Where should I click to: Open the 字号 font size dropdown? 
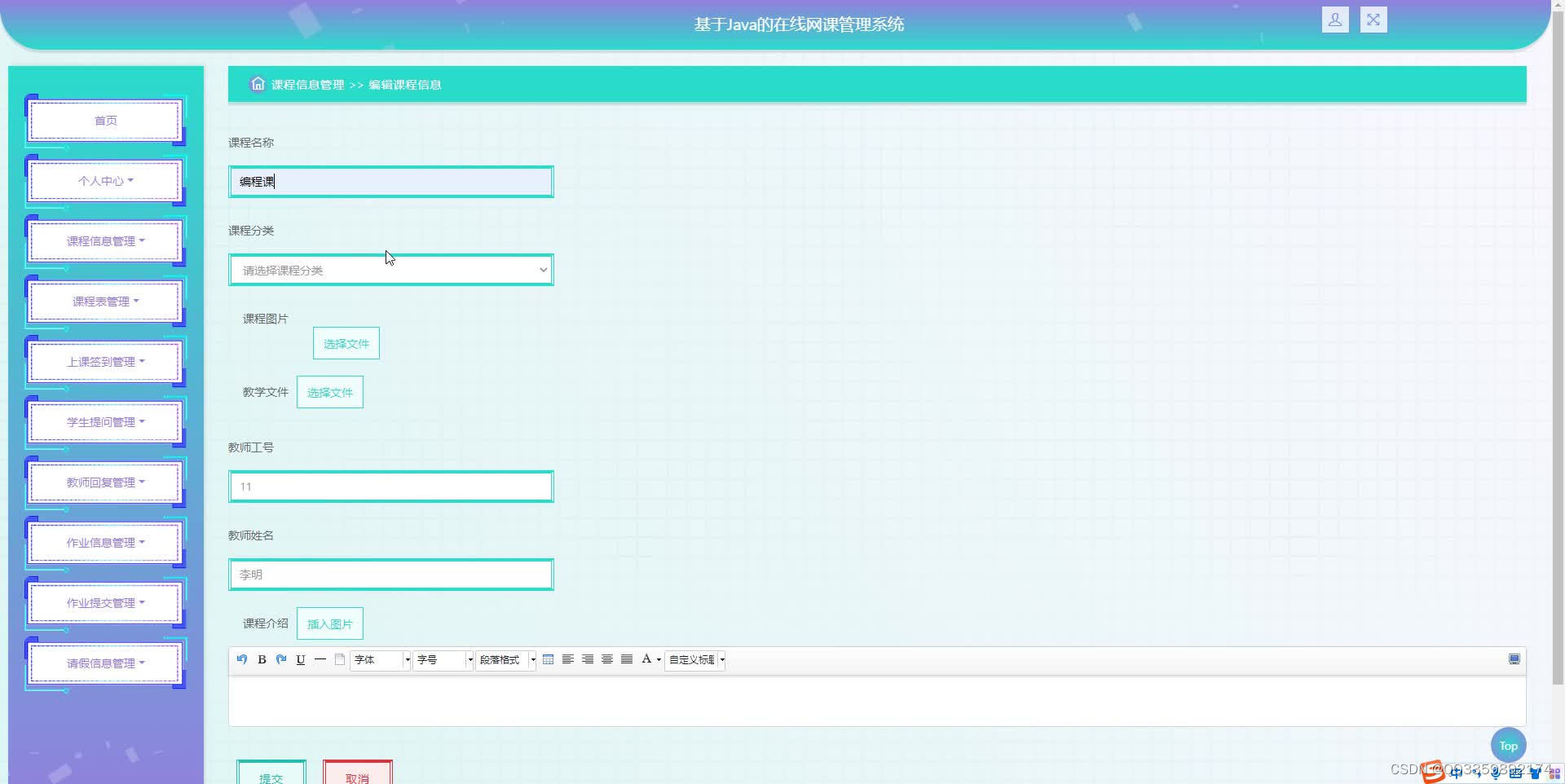click(443, 659)
